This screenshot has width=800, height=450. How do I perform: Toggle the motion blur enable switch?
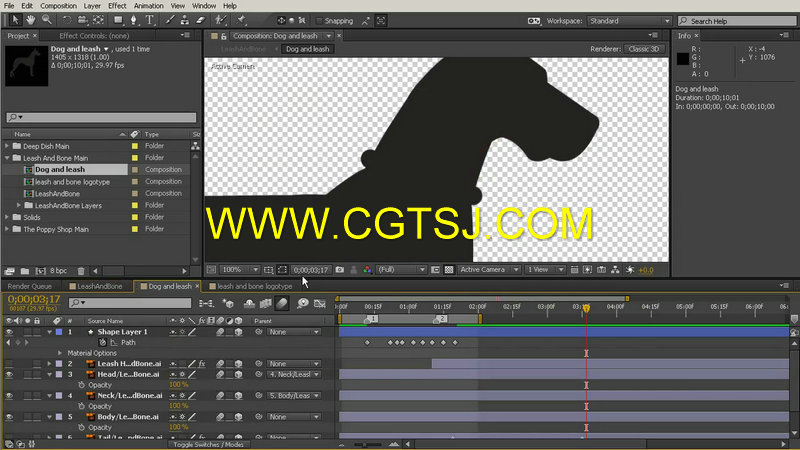(x=282, y=304)
